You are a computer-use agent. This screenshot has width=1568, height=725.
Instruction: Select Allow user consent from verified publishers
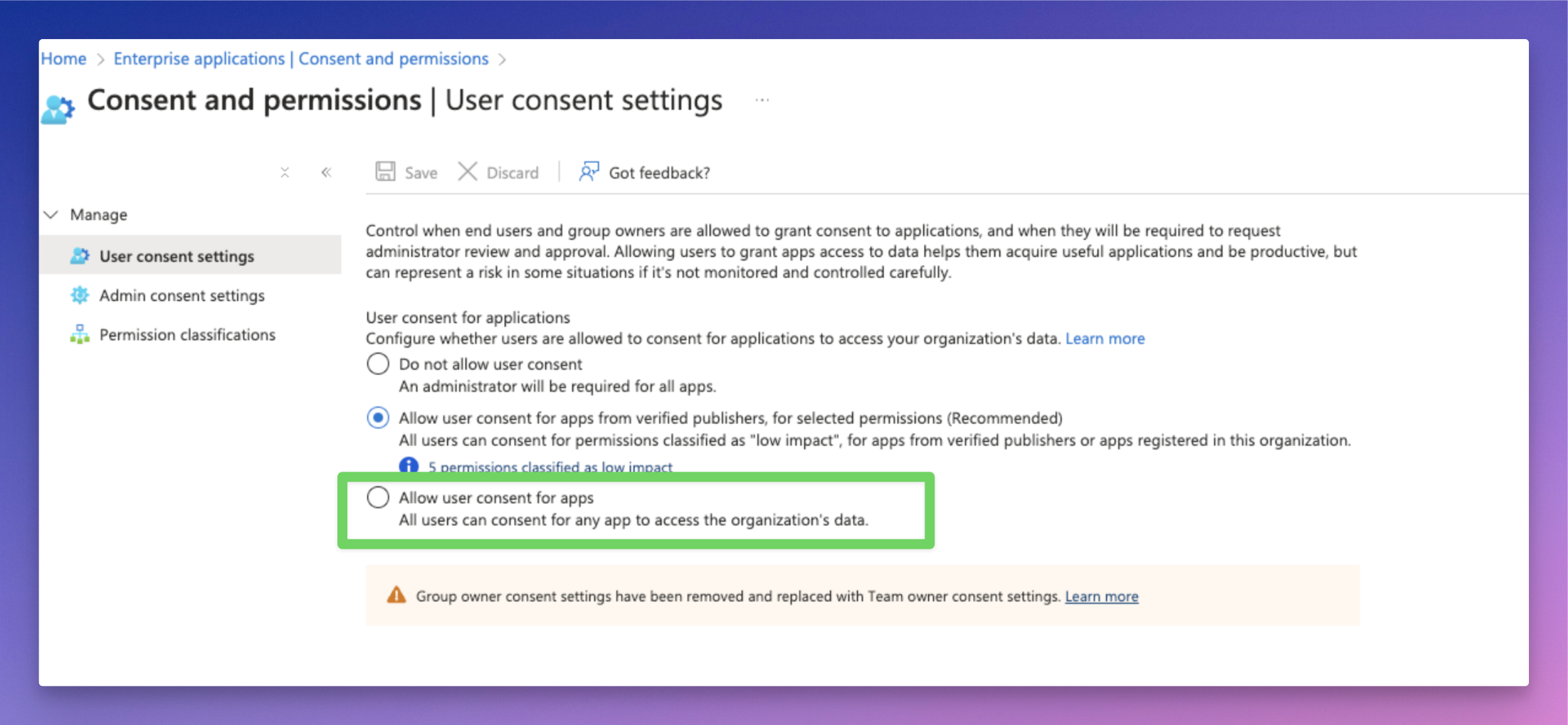(x=378, y=418)
